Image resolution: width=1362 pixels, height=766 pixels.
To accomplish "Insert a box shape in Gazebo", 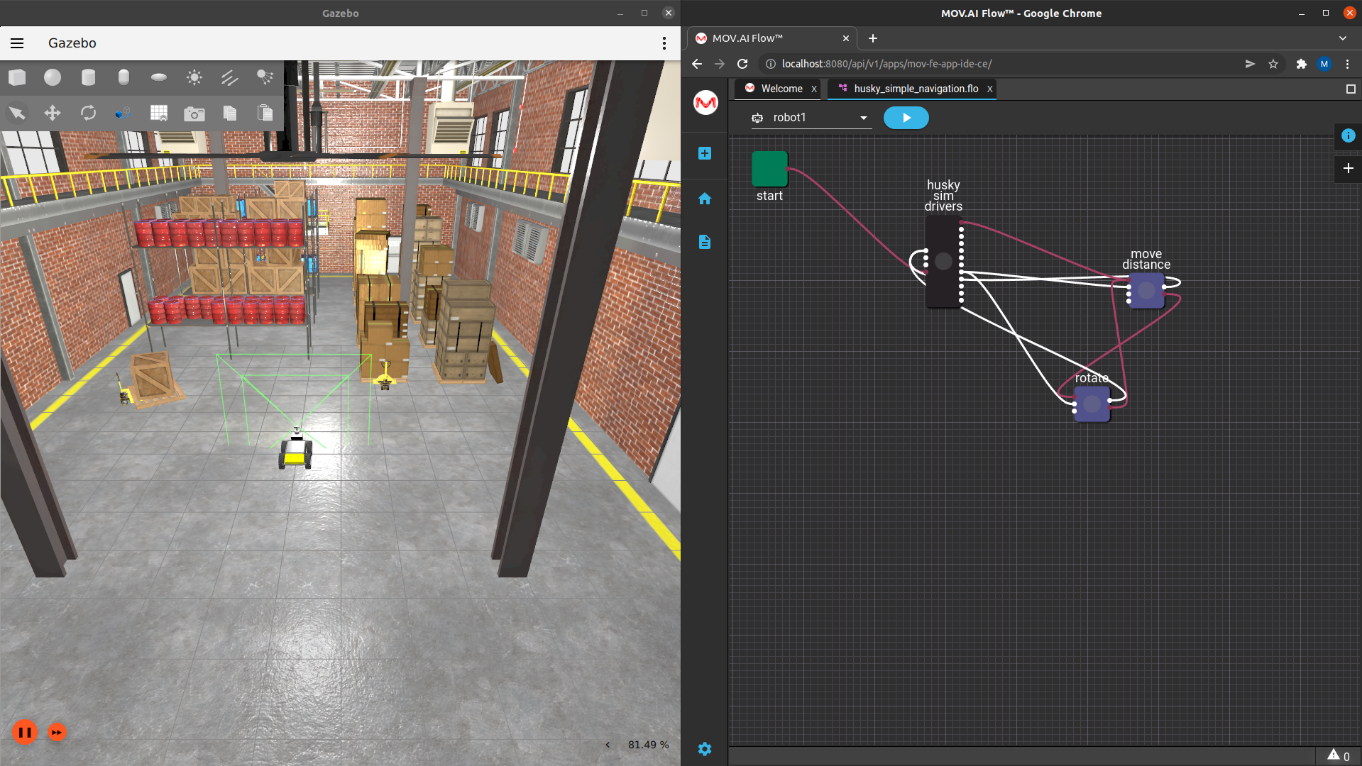I will (x=17, y=77).
